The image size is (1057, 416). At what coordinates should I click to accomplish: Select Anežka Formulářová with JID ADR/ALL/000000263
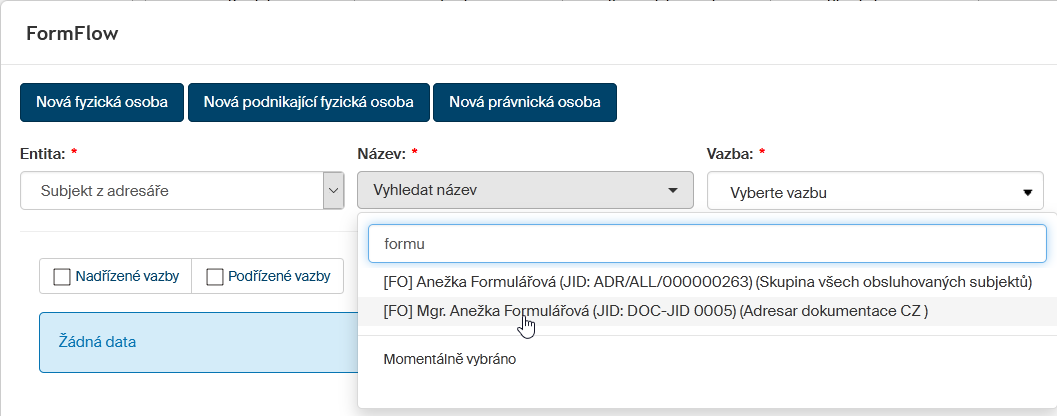tap(707, 282)
